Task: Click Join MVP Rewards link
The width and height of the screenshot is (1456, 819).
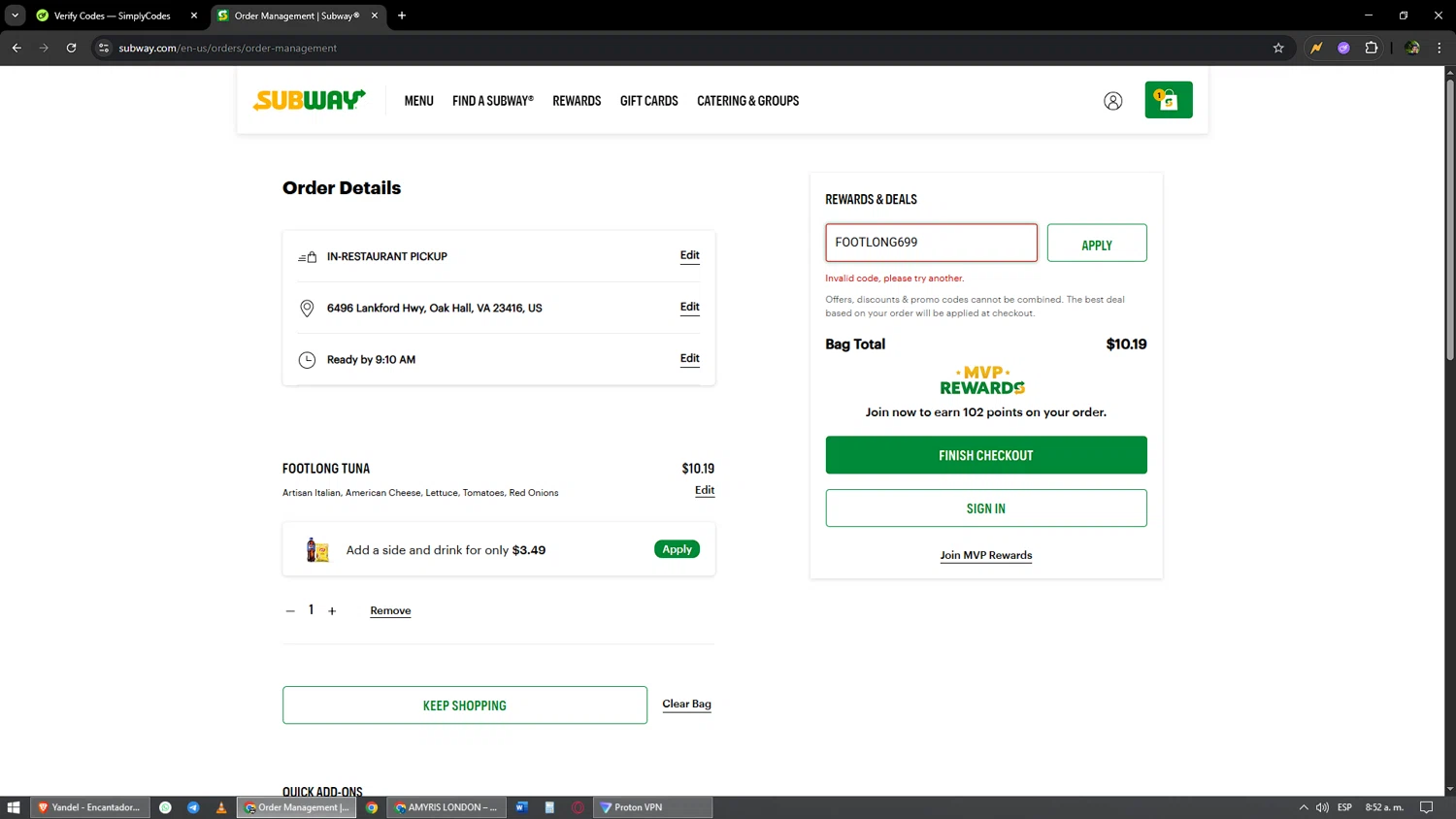Action: tap(986, 555)
